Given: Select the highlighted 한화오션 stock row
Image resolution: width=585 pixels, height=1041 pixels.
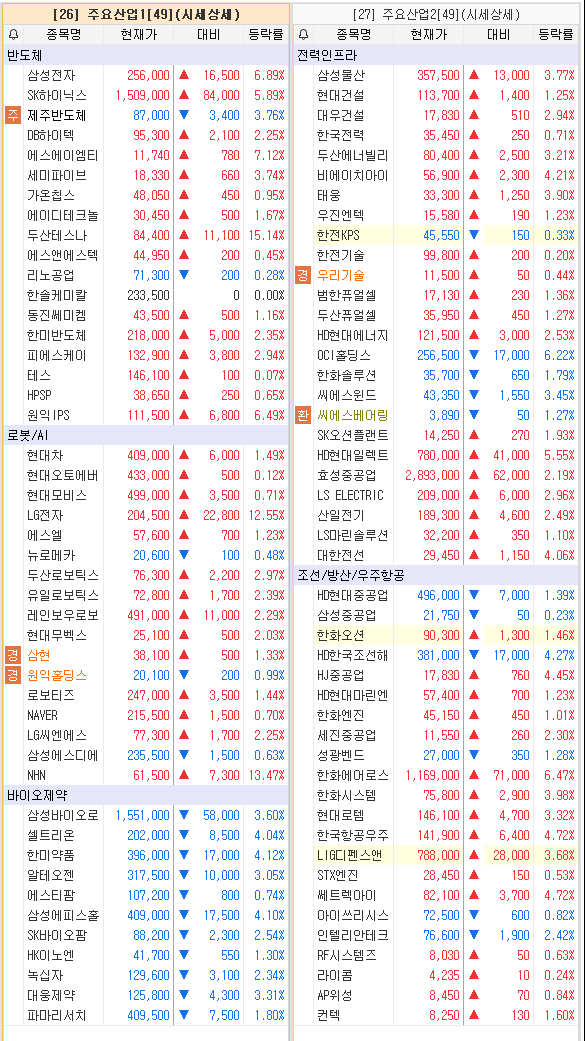Looking at the screenshot, I should pyautogui.click(x=436, y=635).
